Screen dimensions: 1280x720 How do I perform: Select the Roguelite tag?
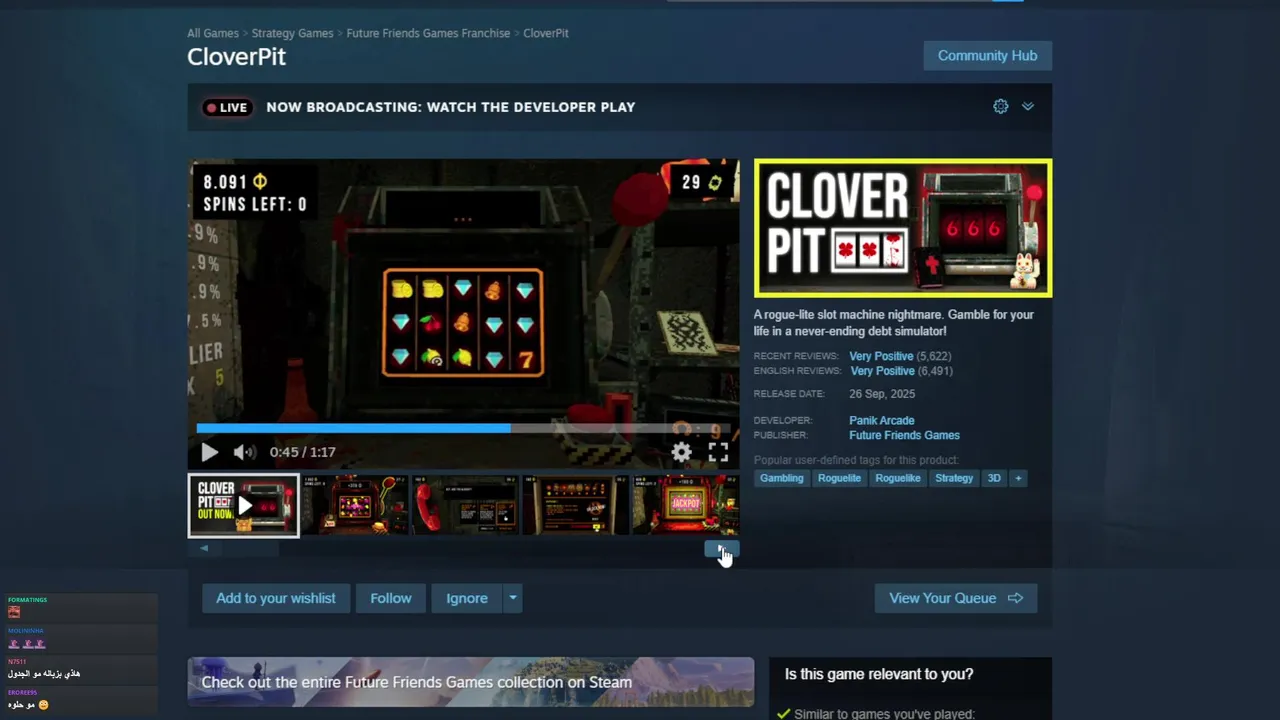839,478
